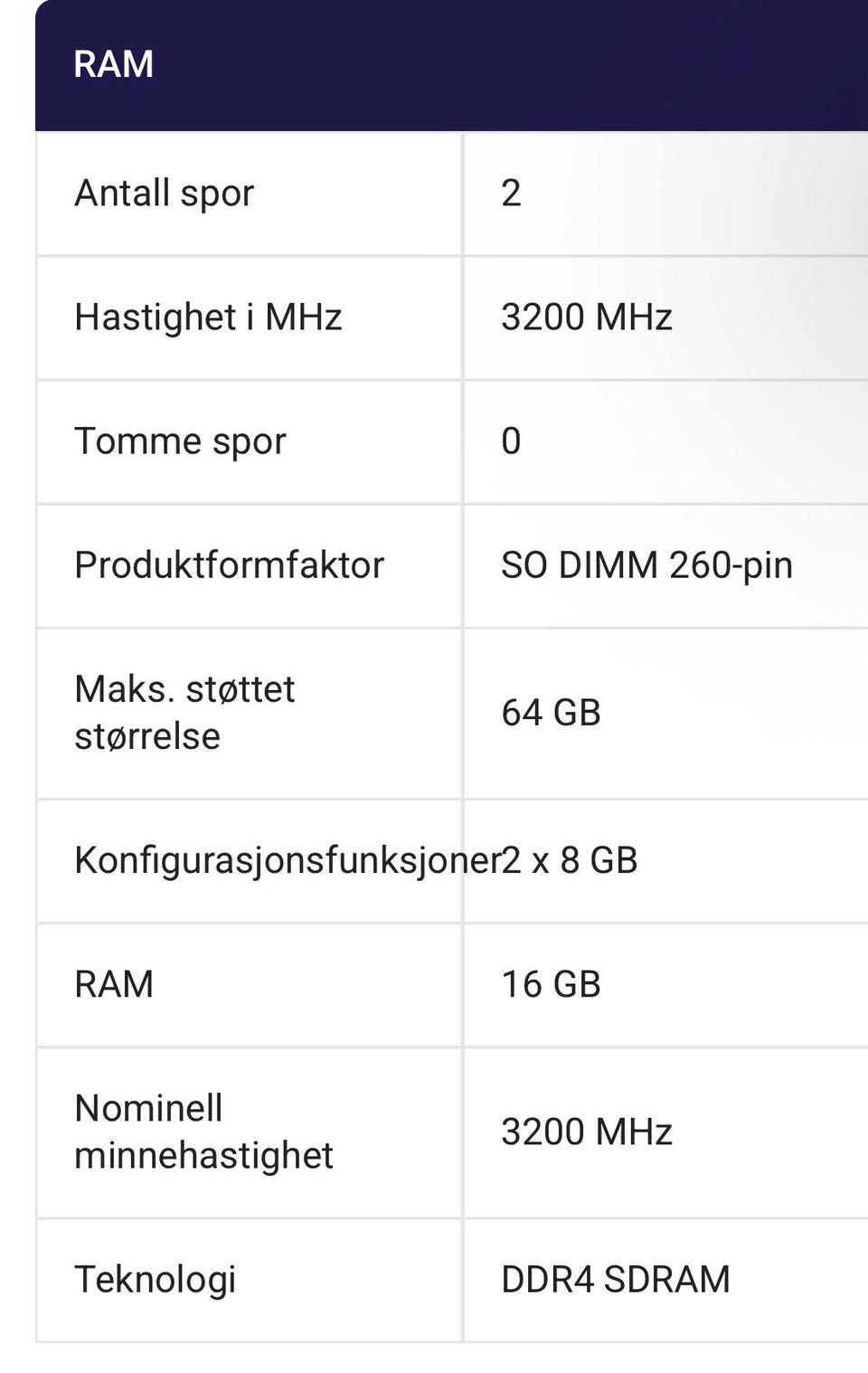Screen dimensions: 868x1373
Task: Select the Antall spor label
Action: coord(164,193)
